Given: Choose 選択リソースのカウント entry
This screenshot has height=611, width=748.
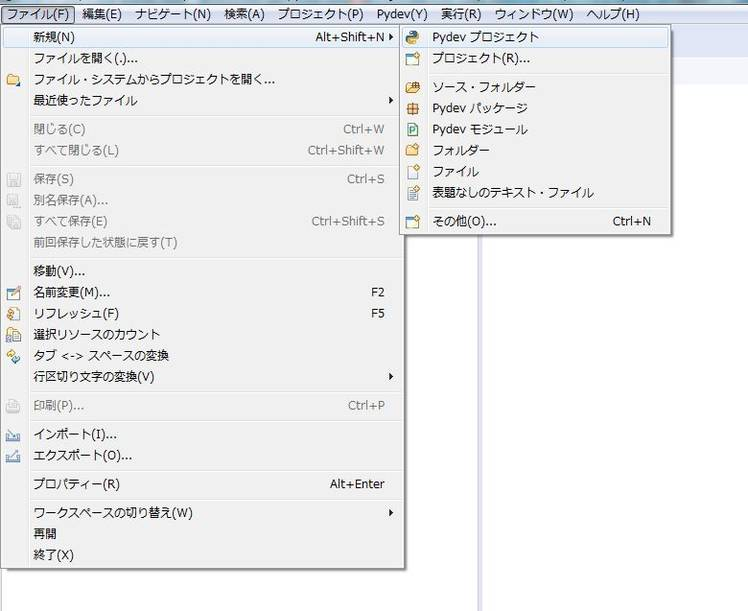Looking at the screenshot, I should 202,335.
